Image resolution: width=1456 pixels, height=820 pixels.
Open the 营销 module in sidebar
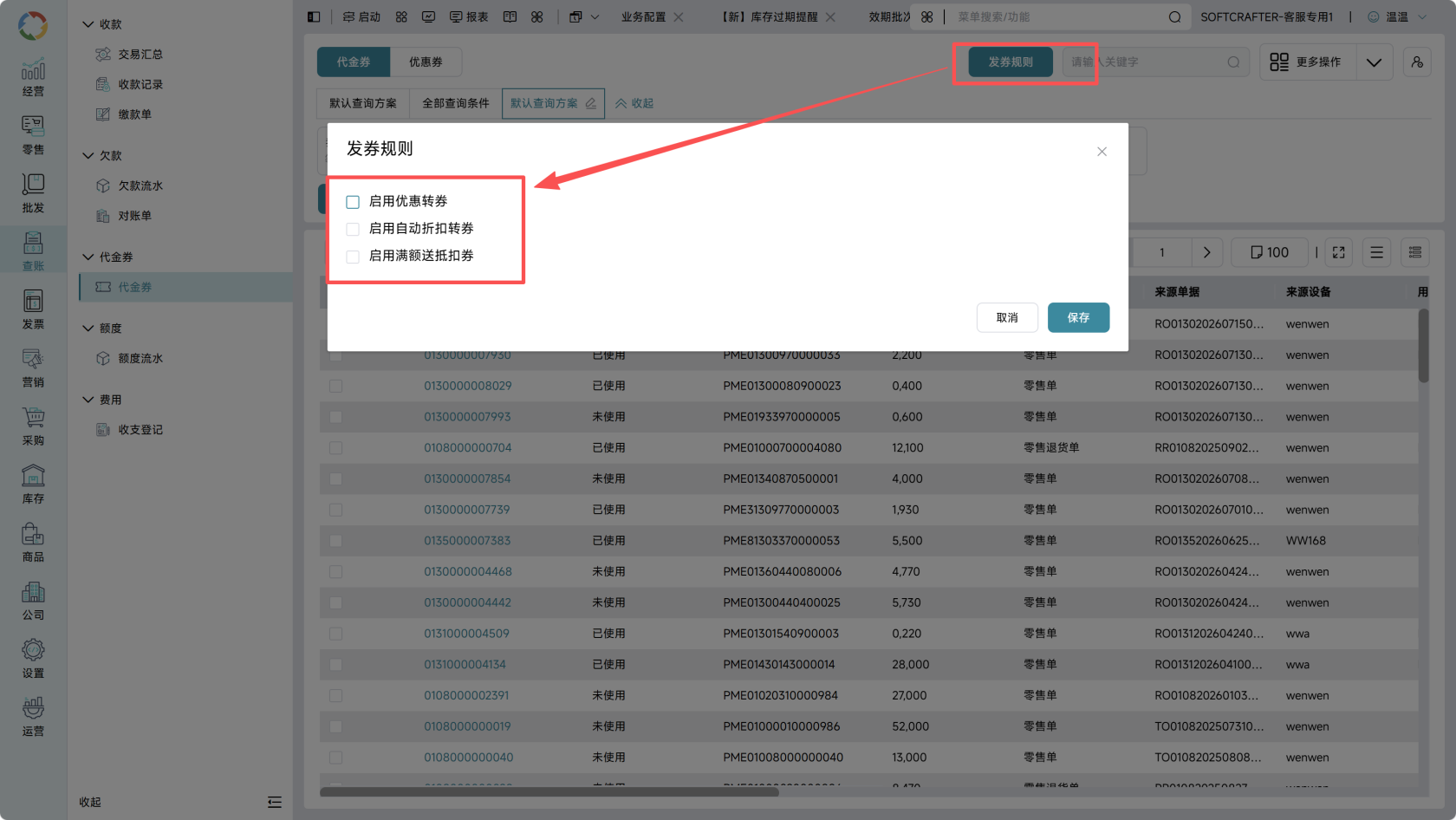coord(33,368)
